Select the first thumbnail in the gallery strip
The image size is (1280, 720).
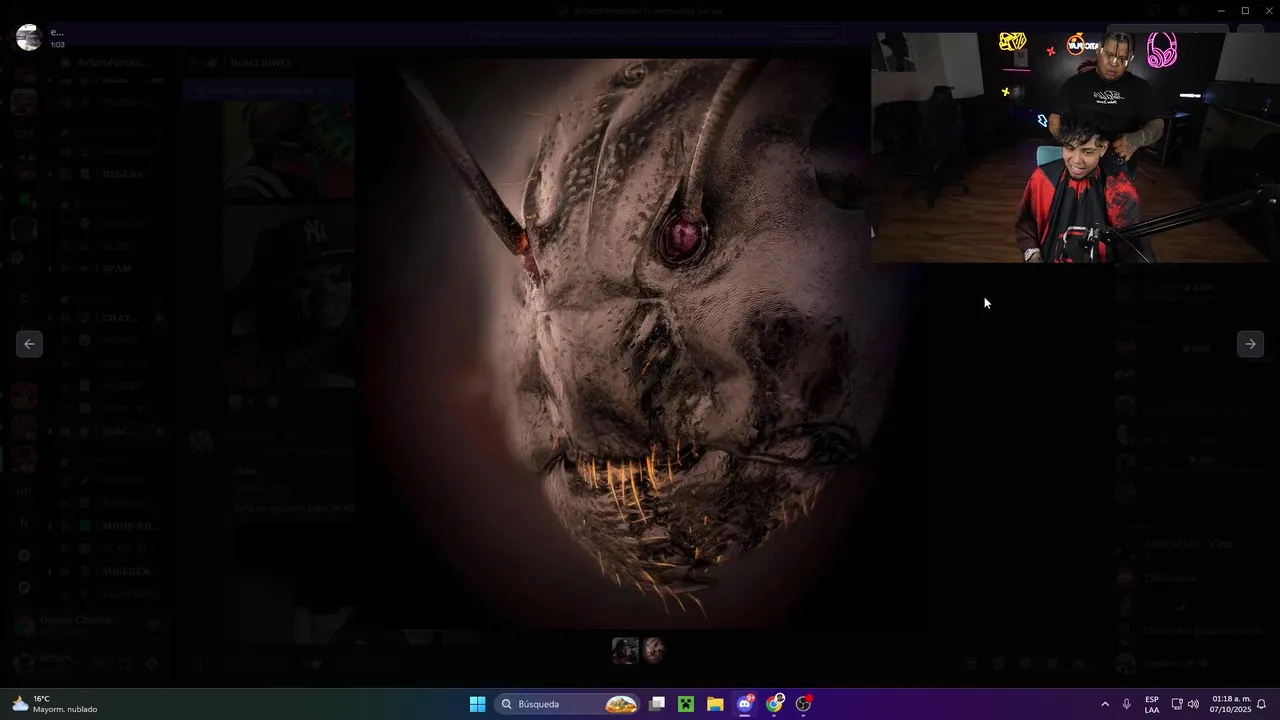click(x=625, y=651)
